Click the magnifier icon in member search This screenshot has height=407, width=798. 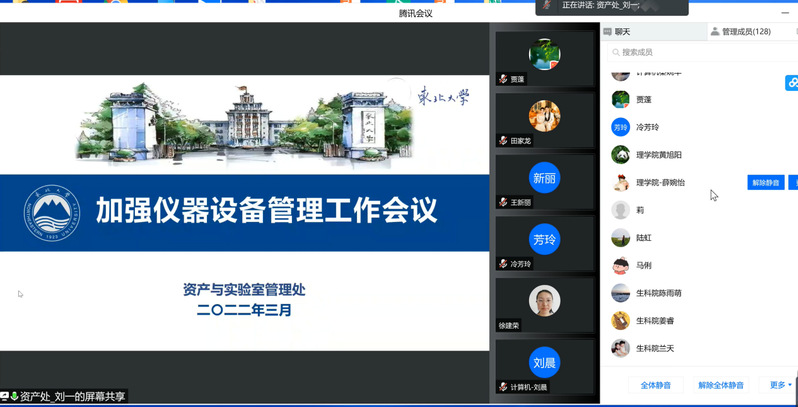pyautogui.click(x=616, y=52)
